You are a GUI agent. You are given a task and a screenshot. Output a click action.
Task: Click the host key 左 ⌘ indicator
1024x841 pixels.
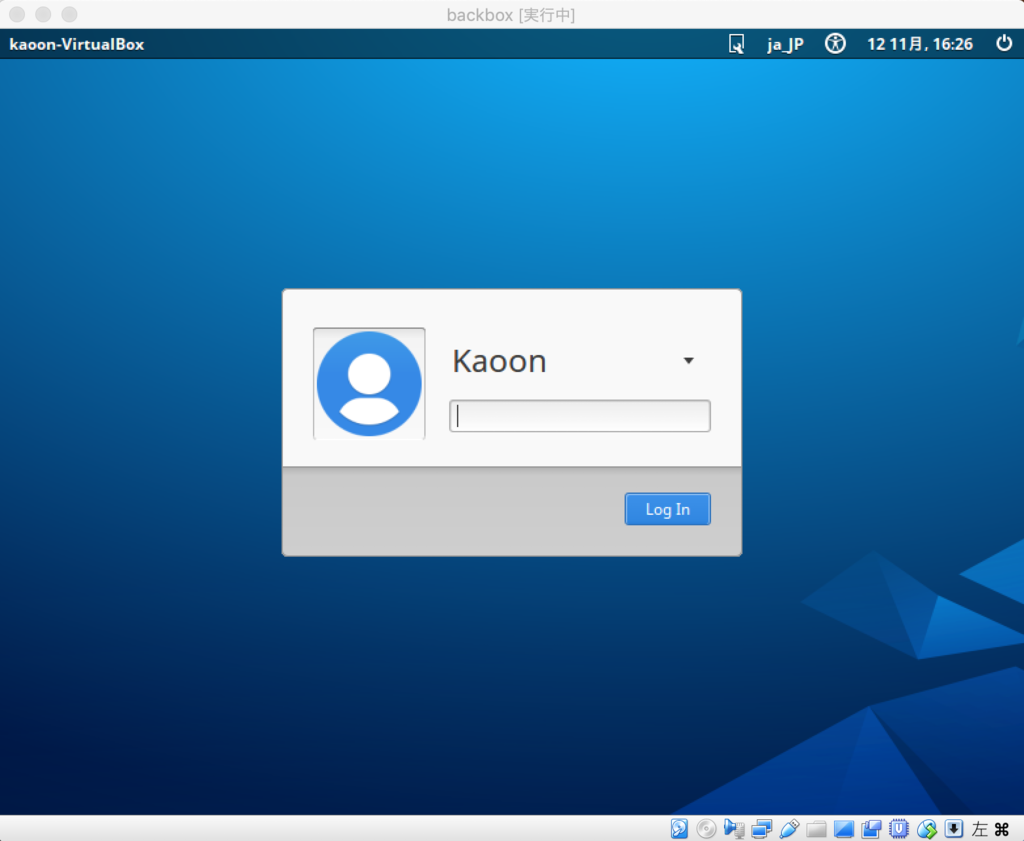click(x=991, y=829)
